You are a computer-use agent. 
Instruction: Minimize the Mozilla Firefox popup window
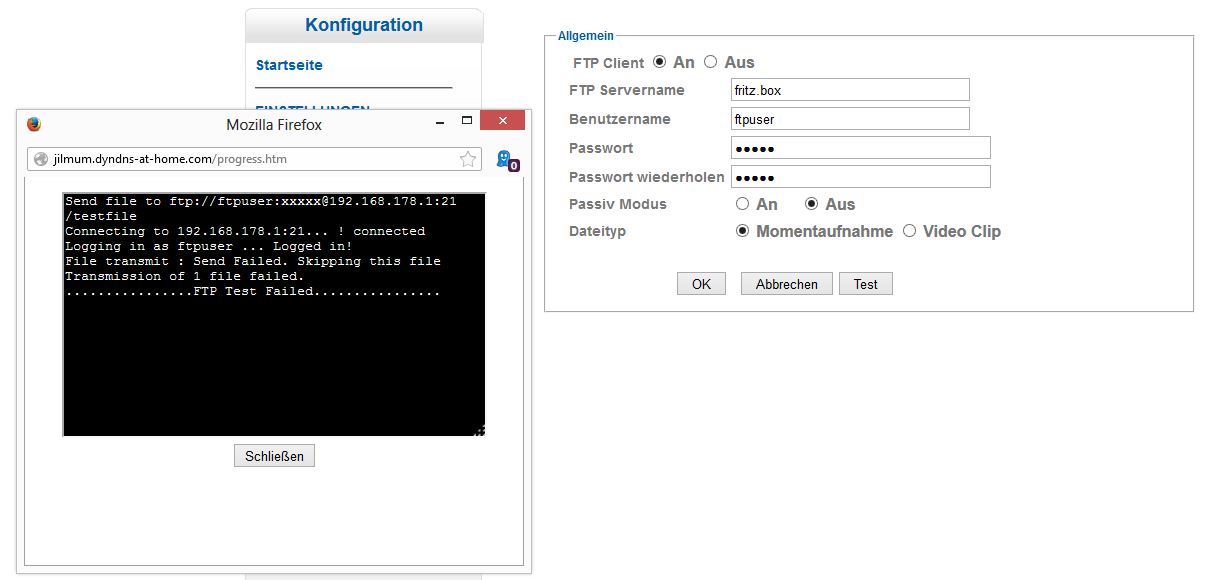point(439,122)
